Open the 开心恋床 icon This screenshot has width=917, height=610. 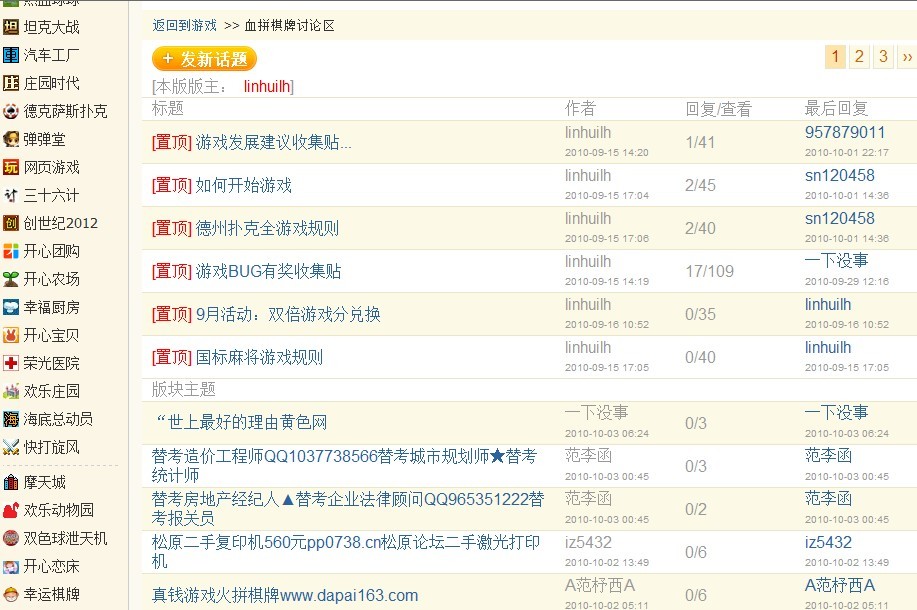click(x=11, y=566)
